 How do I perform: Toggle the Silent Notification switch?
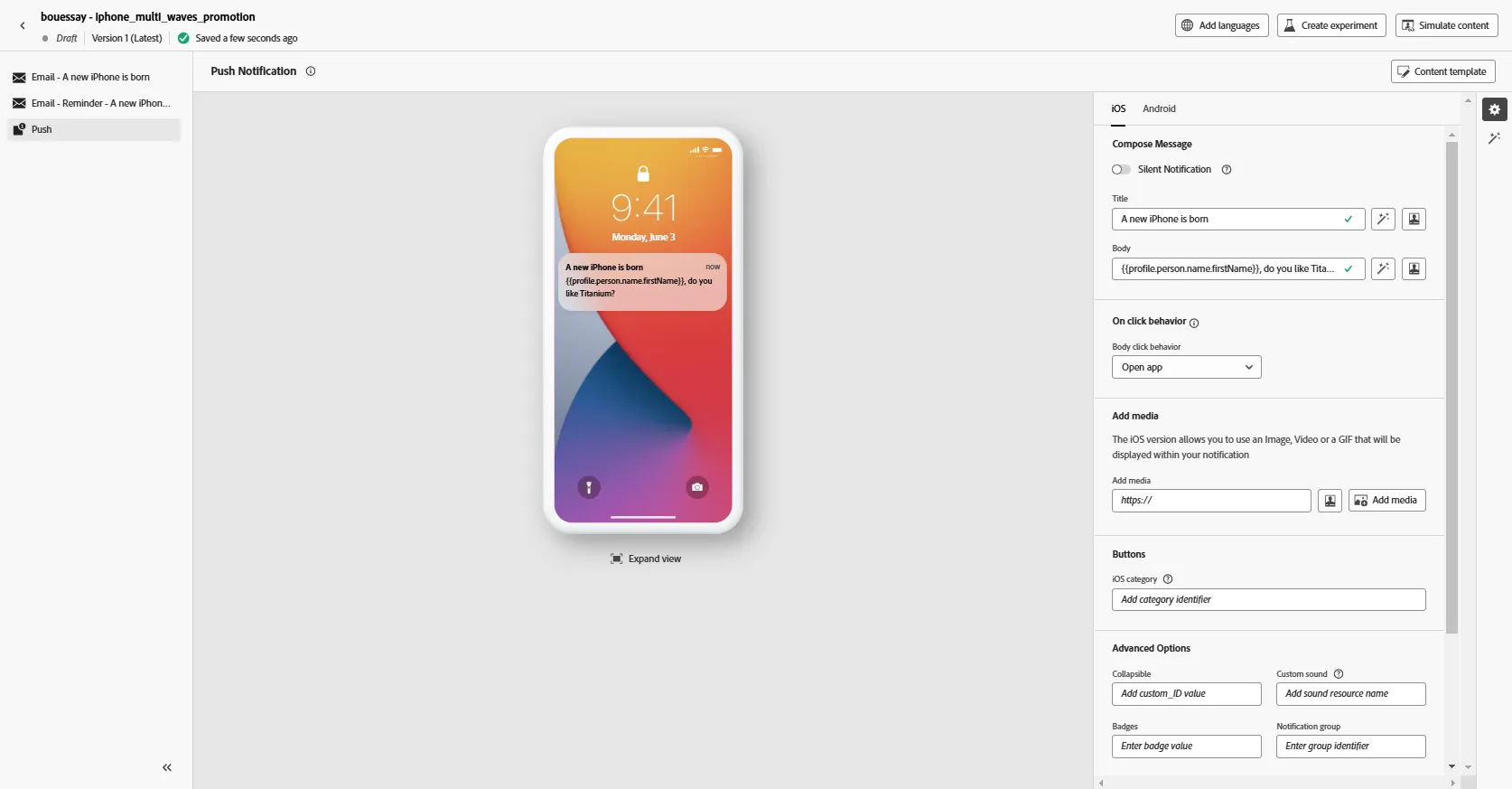(x=1121, y=170)
